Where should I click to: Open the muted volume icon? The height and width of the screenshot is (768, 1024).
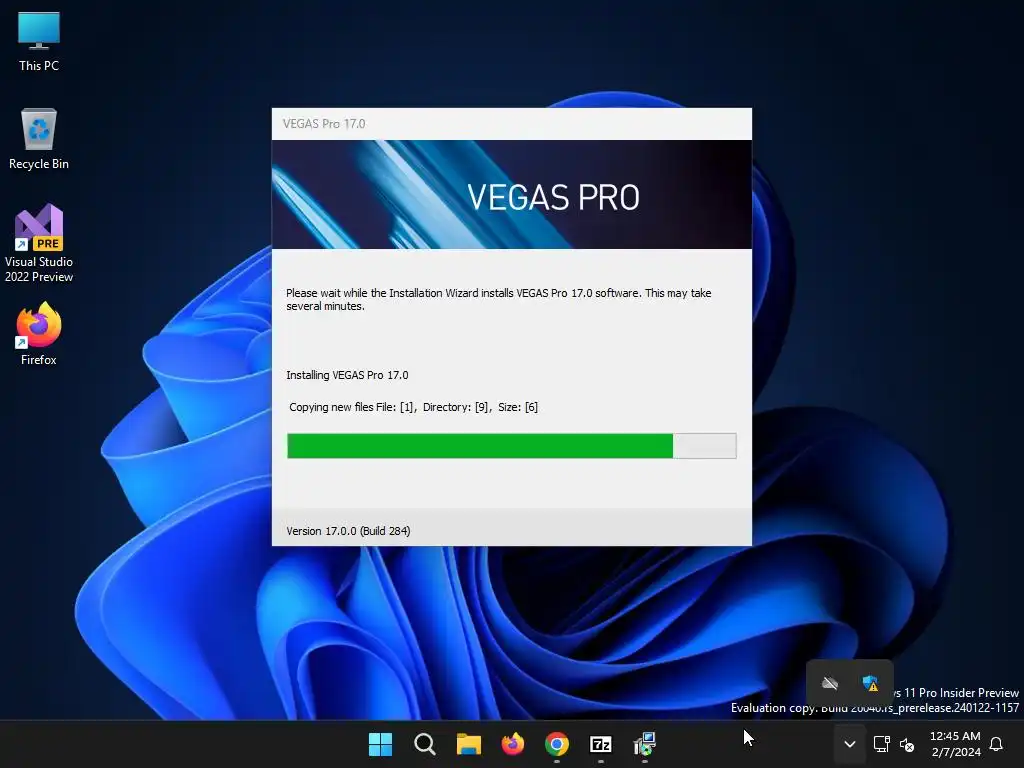pos(907,744)
